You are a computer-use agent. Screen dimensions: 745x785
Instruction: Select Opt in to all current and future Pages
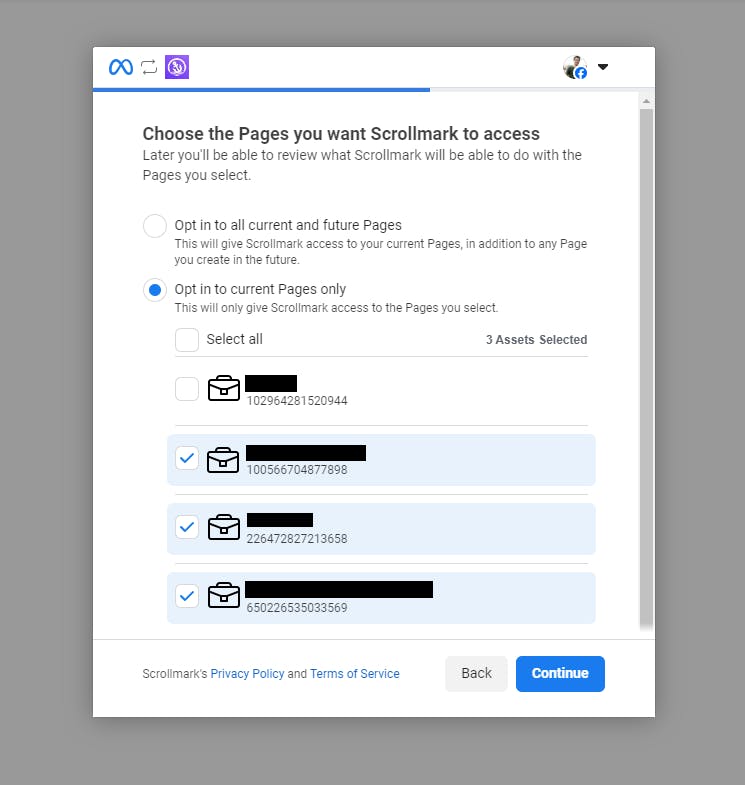tap(155, 226)
